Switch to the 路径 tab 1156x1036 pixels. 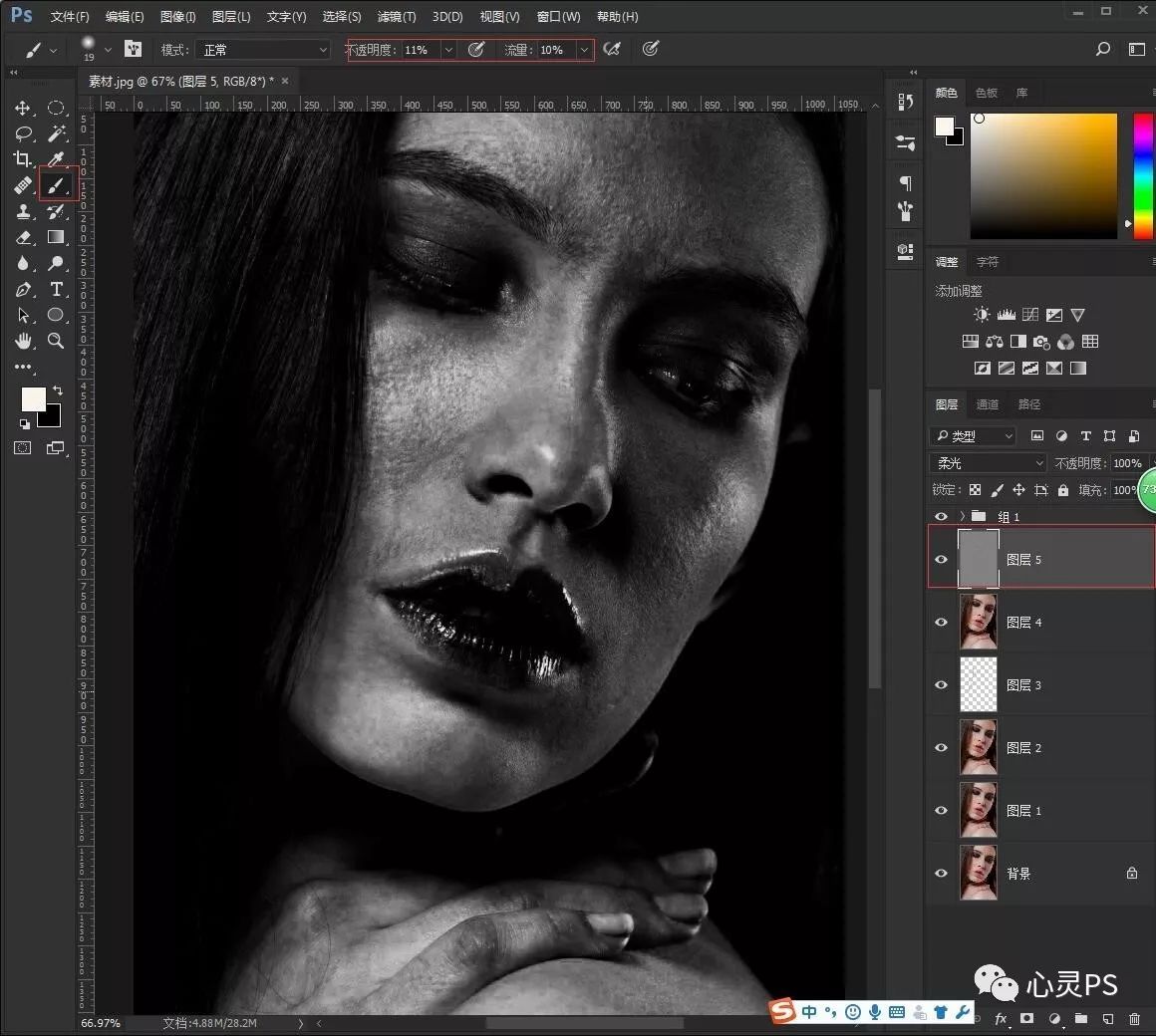pyautogui.click(x=1029, y=404)
